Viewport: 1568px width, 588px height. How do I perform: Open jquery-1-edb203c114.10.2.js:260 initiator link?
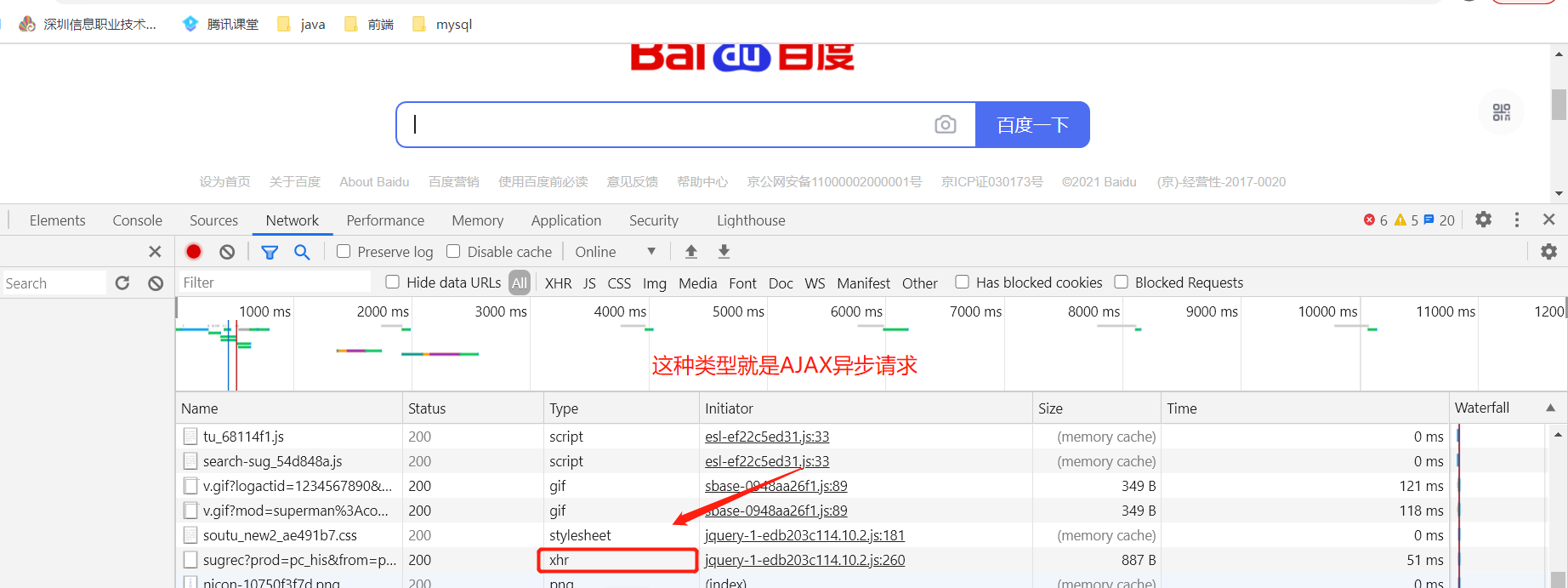pos(804,560)
